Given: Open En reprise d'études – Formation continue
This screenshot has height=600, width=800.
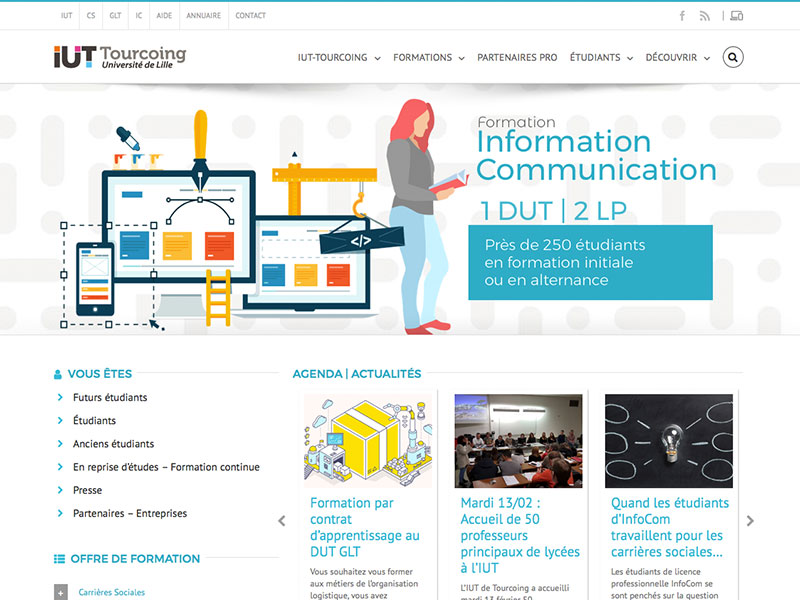Looking at the screenshot, I should click(166, 467).
